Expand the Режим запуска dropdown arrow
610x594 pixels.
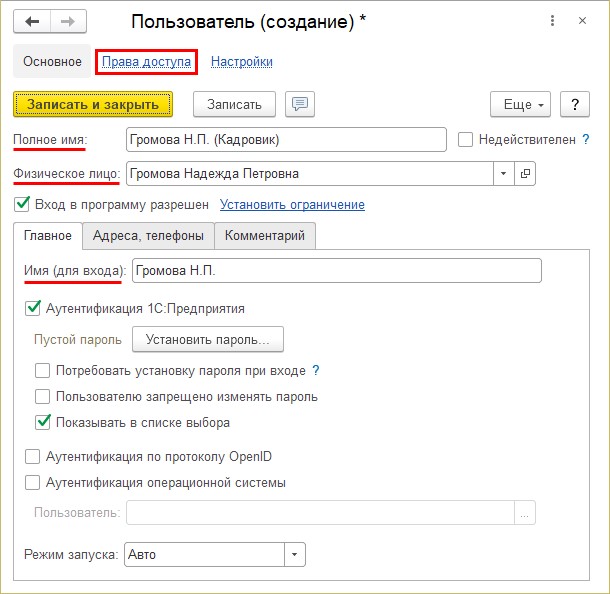[294, 554]
